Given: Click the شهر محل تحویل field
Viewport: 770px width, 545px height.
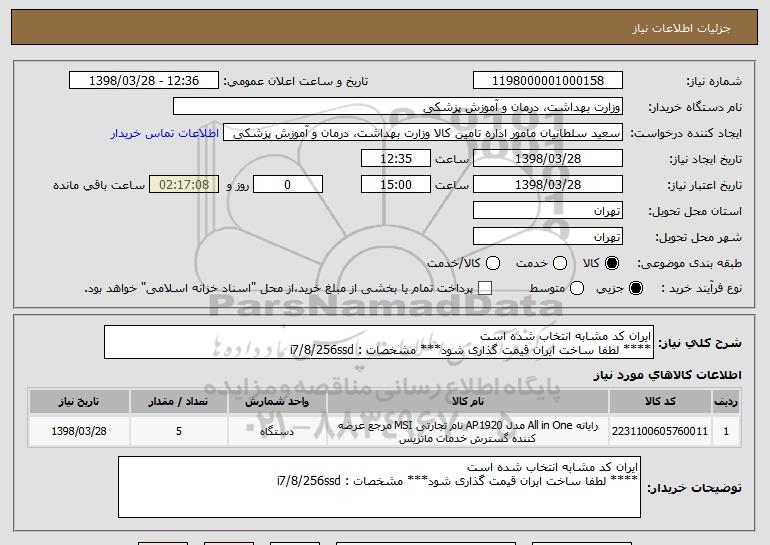Looking at the screenshot, I should click(548, 237).
